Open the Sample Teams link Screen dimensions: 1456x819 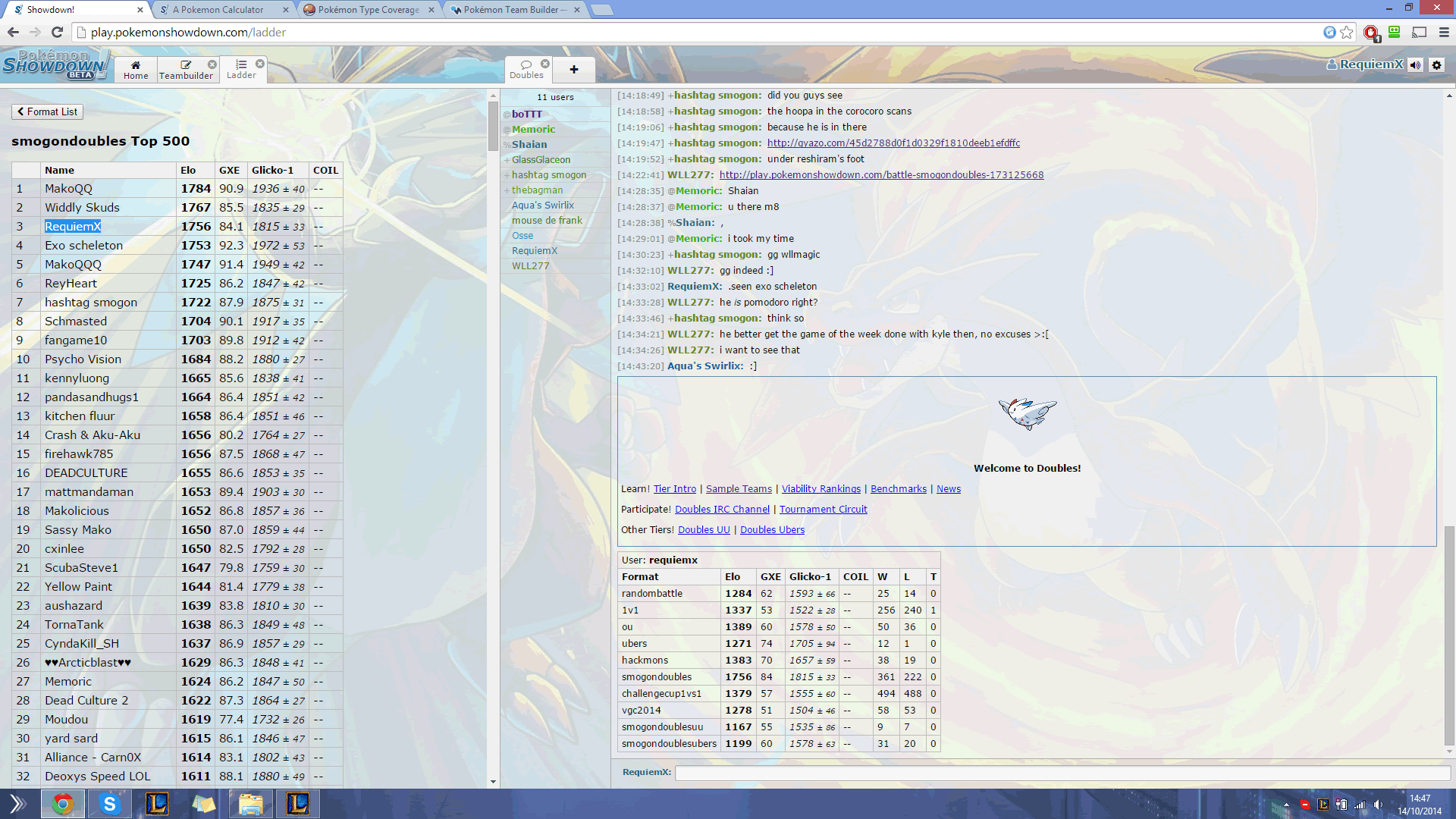coord(739,489)
